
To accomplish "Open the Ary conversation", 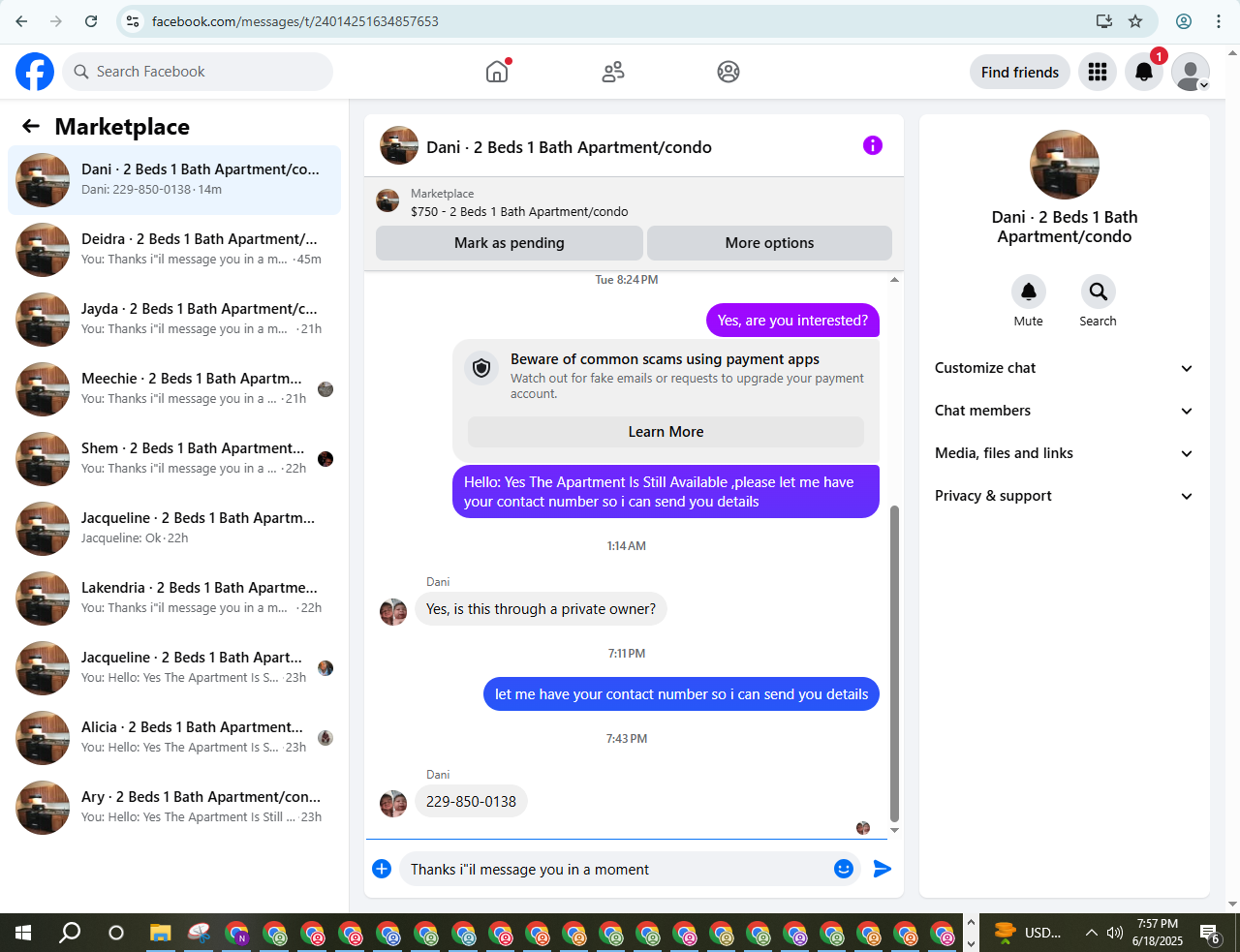I will click(174, 808).
